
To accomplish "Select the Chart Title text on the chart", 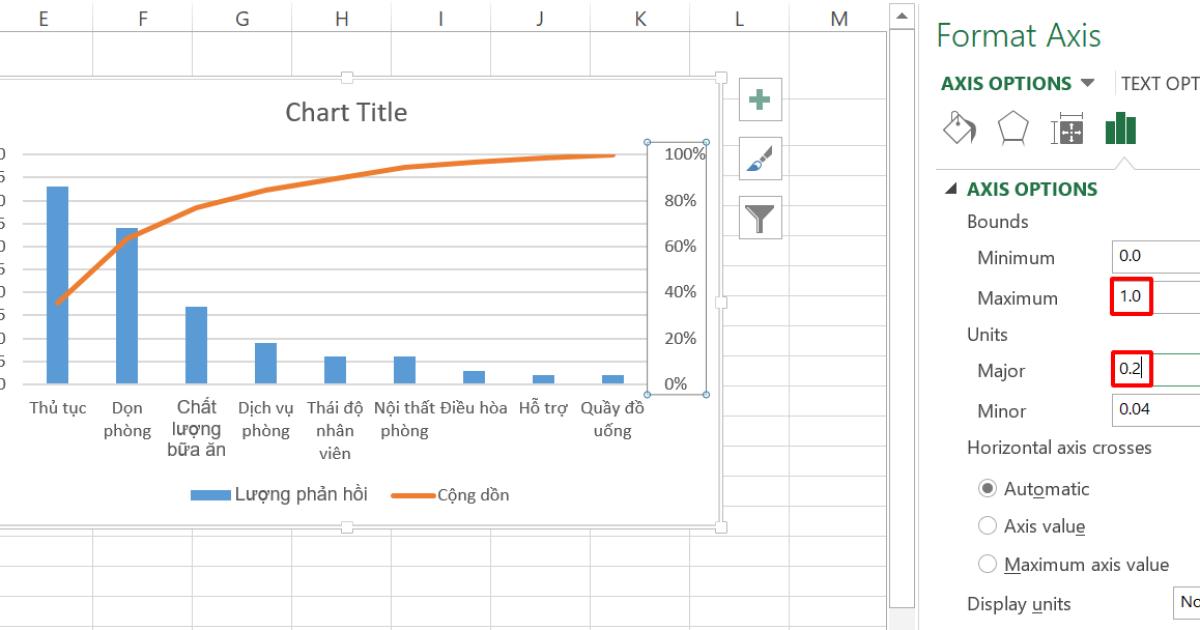I will click(346, 112).
